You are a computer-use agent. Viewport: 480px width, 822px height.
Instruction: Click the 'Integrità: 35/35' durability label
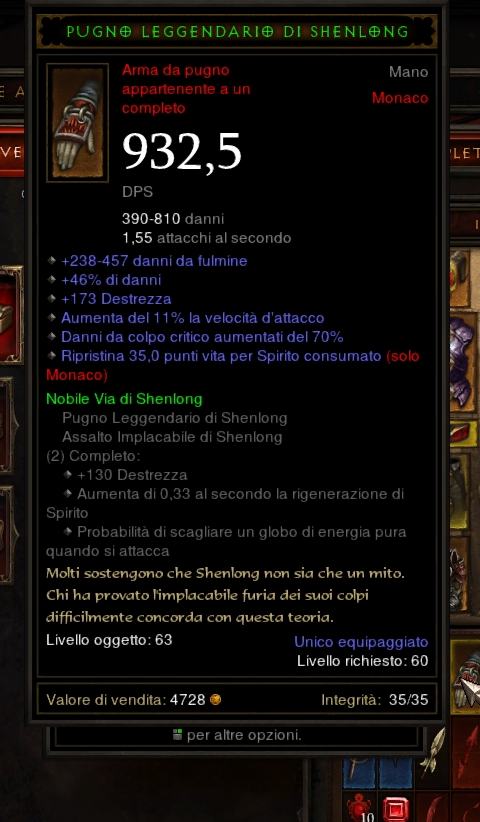(375, 699)
